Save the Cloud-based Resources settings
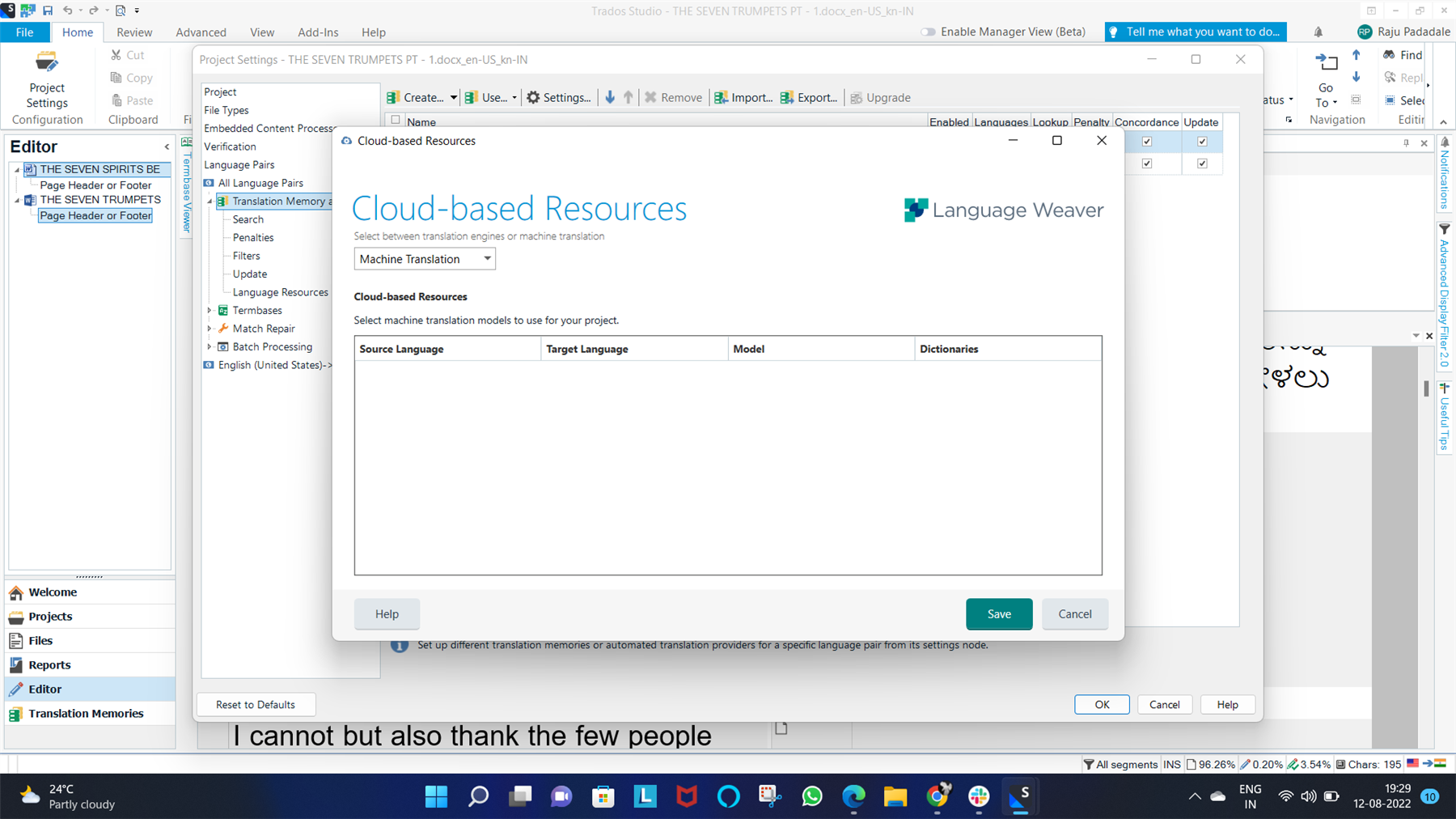This screenshot has height=819, width=1456. [x=998, y=613]
